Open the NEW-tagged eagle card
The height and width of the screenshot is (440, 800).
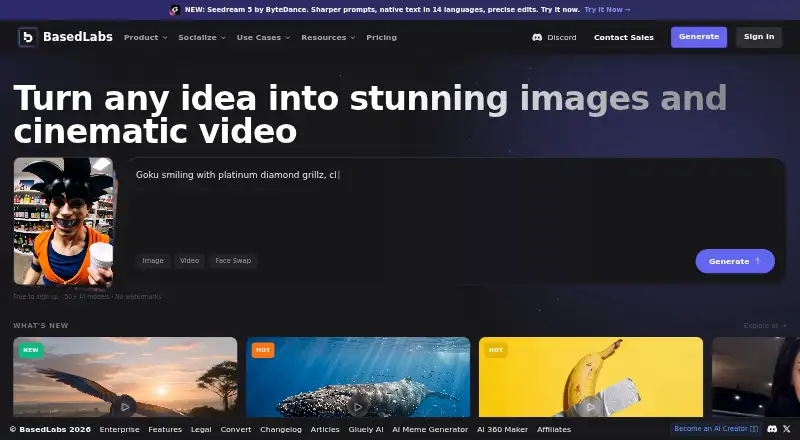pos(125,377)
